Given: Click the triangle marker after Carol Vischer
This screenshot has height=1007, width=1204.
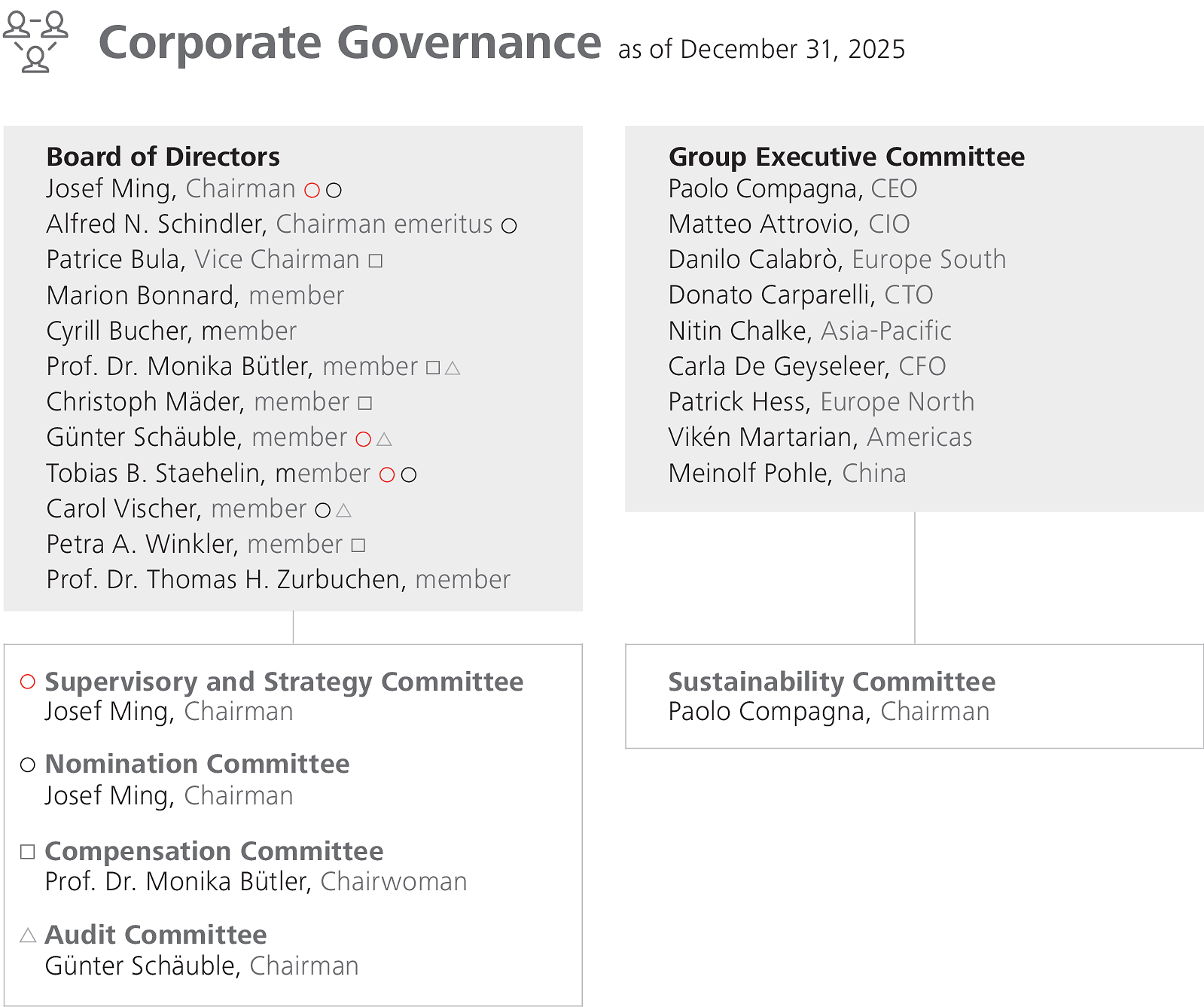Looking at the screenshot, I should [343, 510].
